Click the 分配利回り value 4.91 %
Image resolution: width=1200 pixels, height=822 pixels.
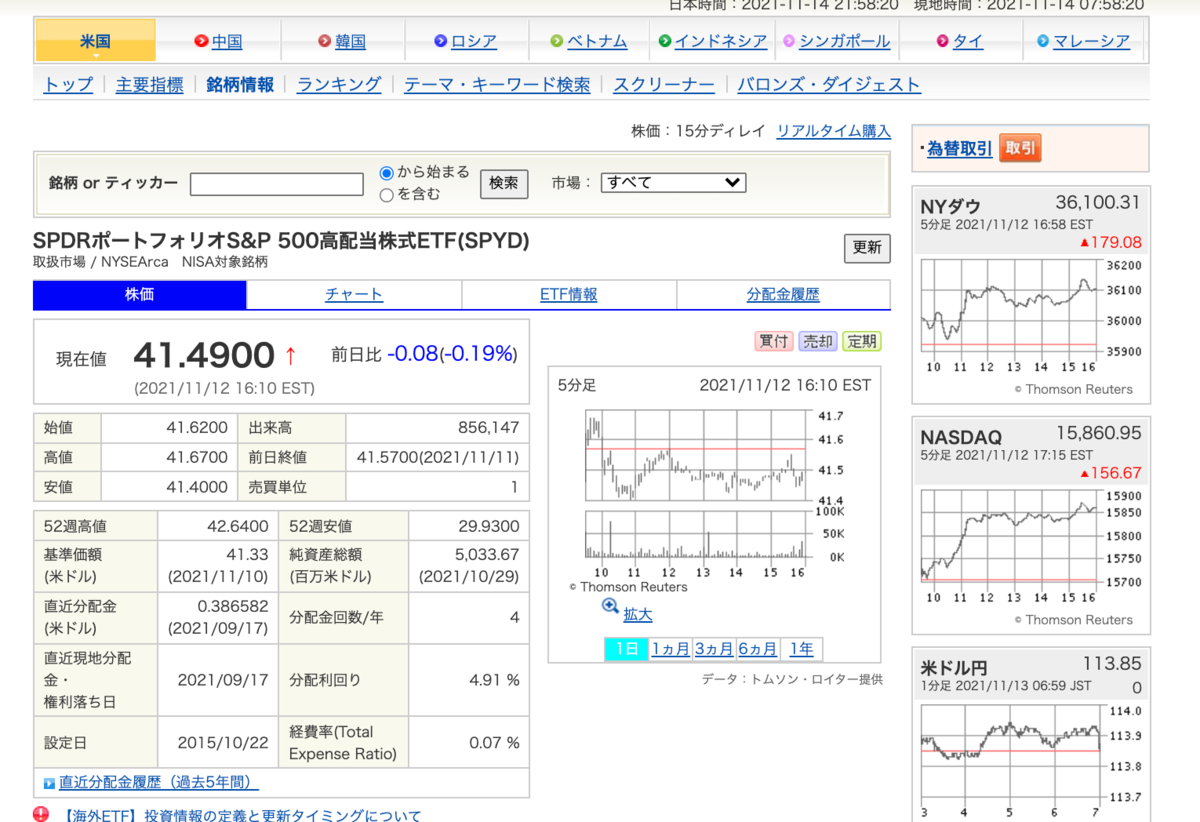click(494, 680)
